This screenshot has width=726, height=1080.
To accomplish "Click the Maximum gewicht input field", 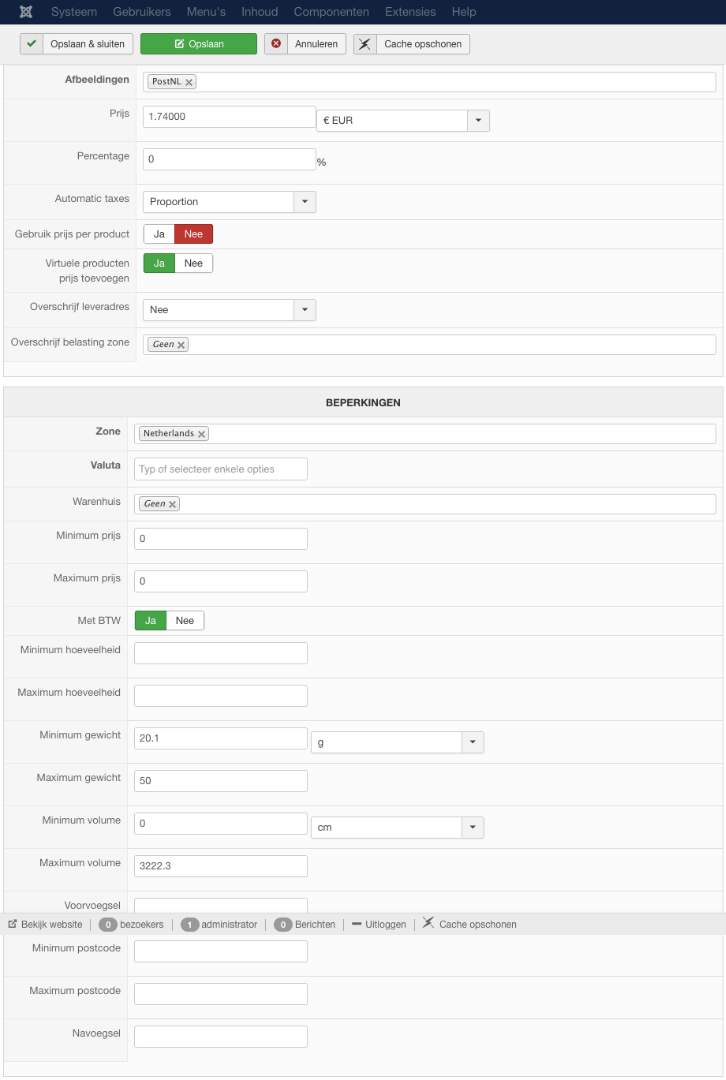I will 220,780.
